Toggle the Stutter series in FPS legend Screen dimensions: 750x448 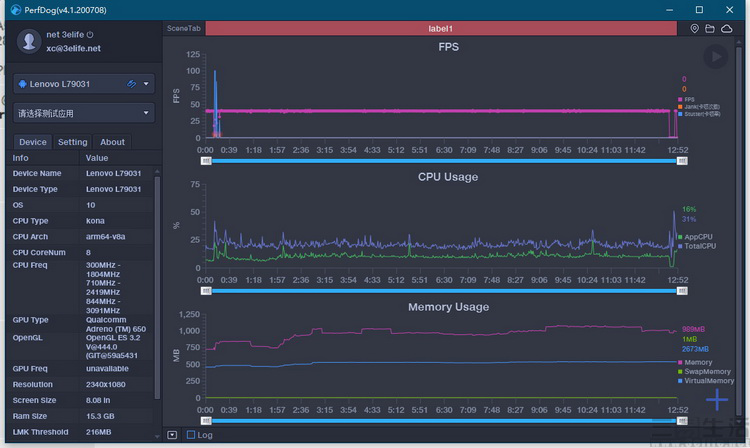point(698,114)
